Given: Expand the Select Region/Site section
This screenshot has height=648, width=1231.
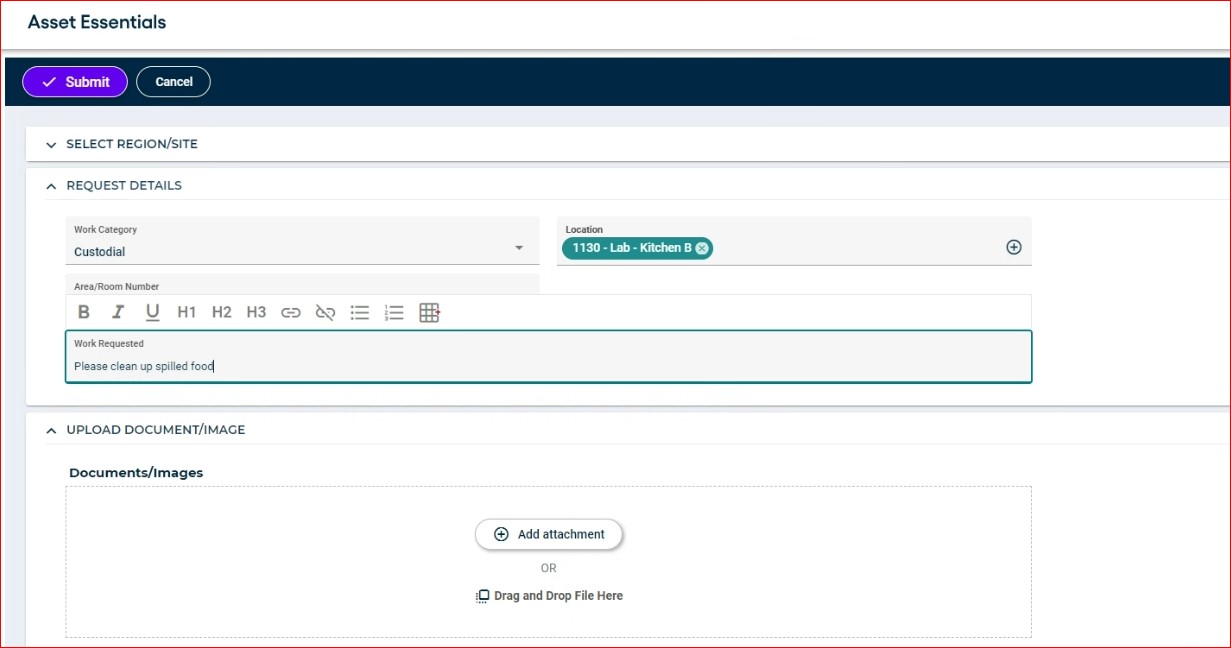Looking at the screenshot, I should click(51, 145).
